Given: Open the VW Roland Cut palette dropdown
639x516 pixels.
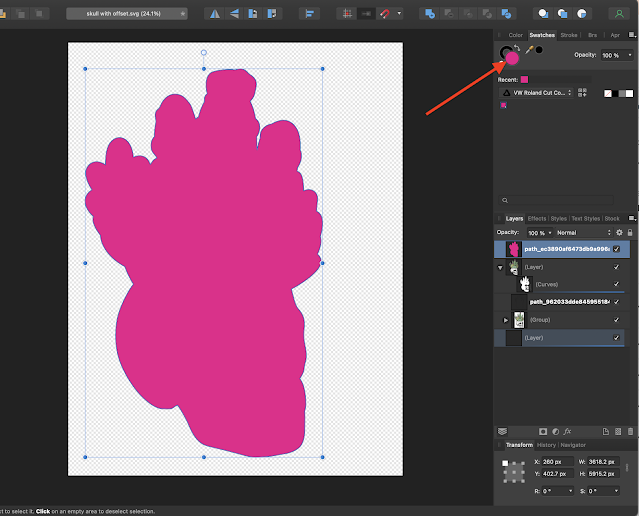Looking at the screenshot, I should [x=536, y=93].
